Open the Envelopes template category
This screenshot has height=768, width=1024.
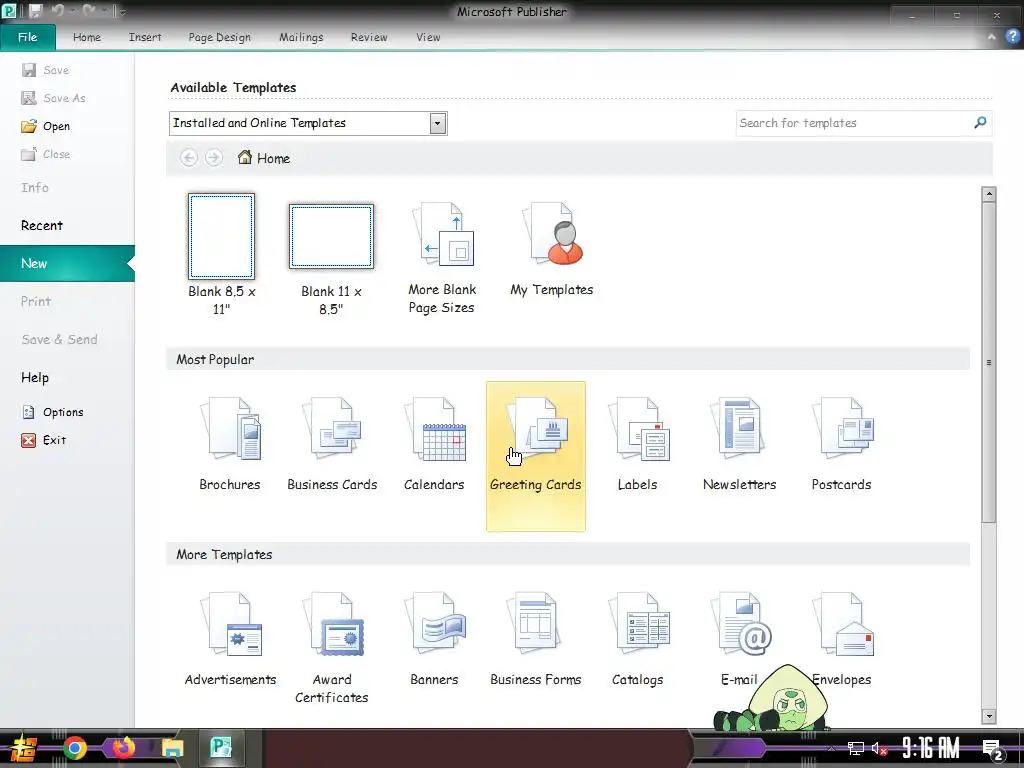[841, 639]
